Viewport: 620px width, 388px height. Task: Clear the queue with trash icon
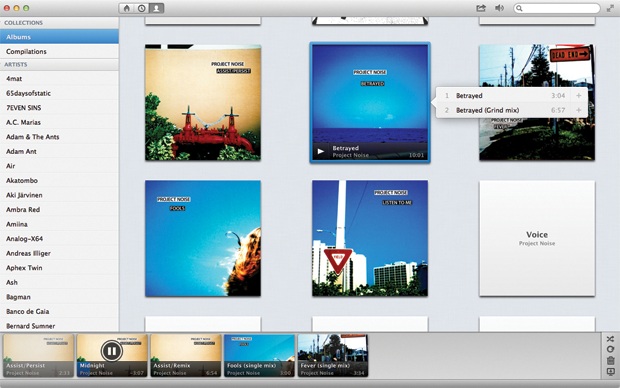pyautogui.click(x=611, y=360)
